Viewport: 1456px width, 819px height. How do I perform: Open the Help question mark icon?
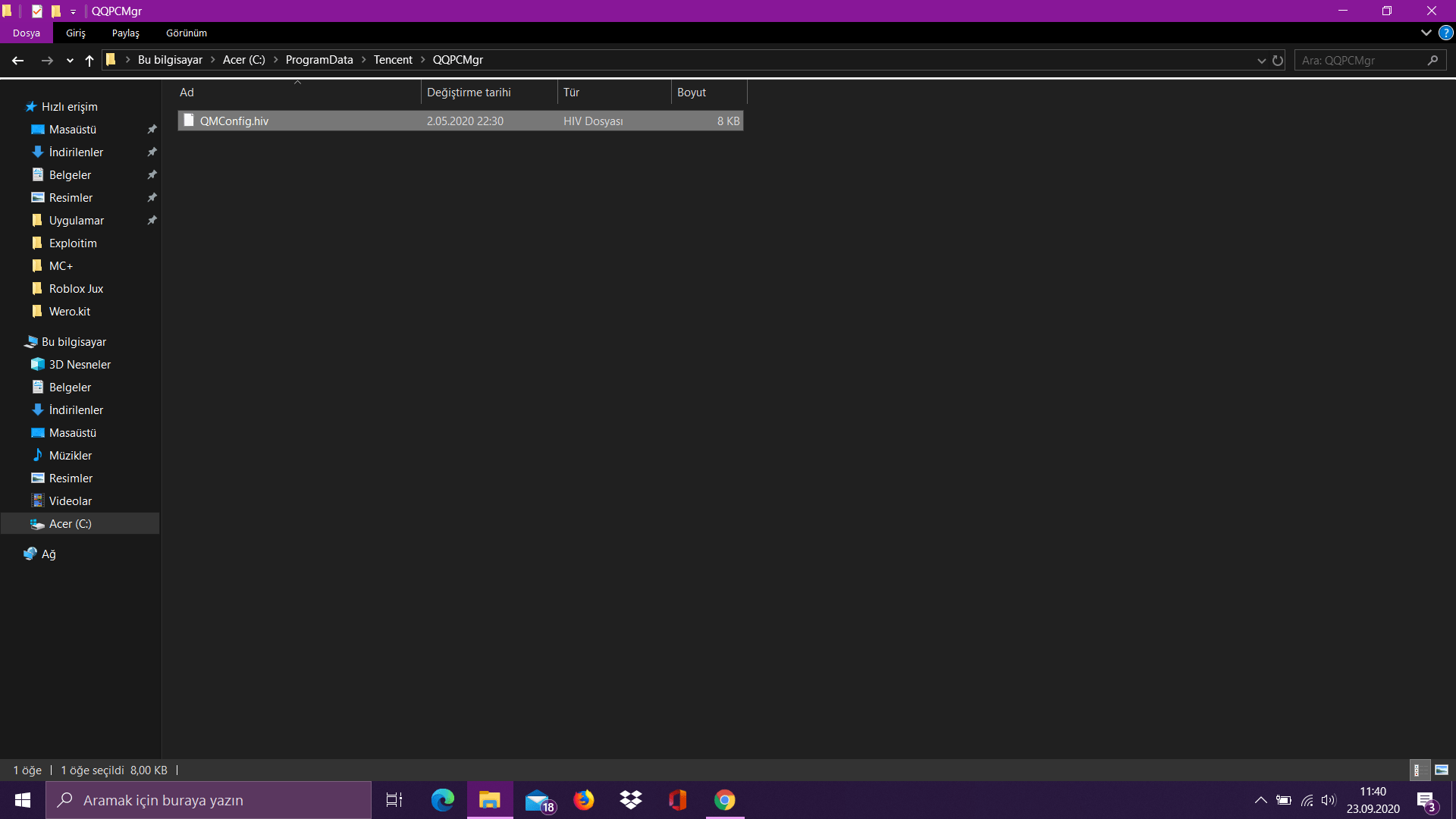pyautogui.click(x=1446, y=33)
